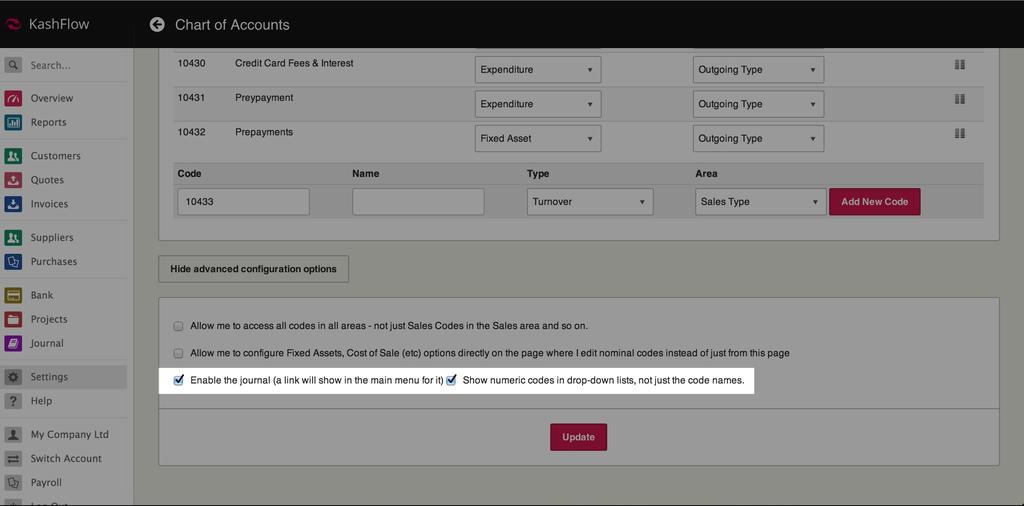Click the back arrow beside Chart of Accounts
1024x506 pixels.
pos(157,24)
